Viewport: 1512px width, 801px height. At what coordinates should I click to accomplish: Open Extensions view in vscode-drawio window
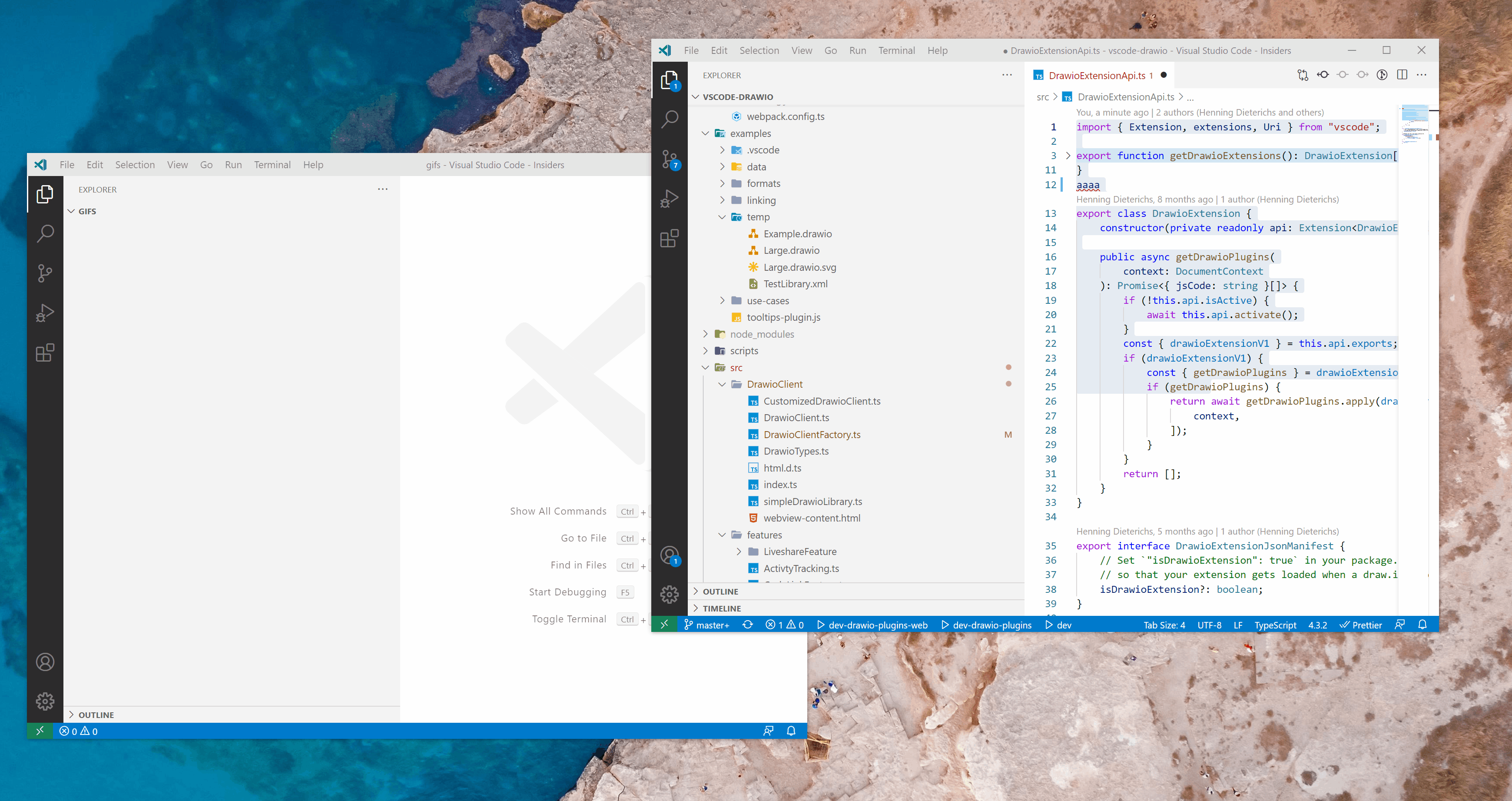point(669,239)
